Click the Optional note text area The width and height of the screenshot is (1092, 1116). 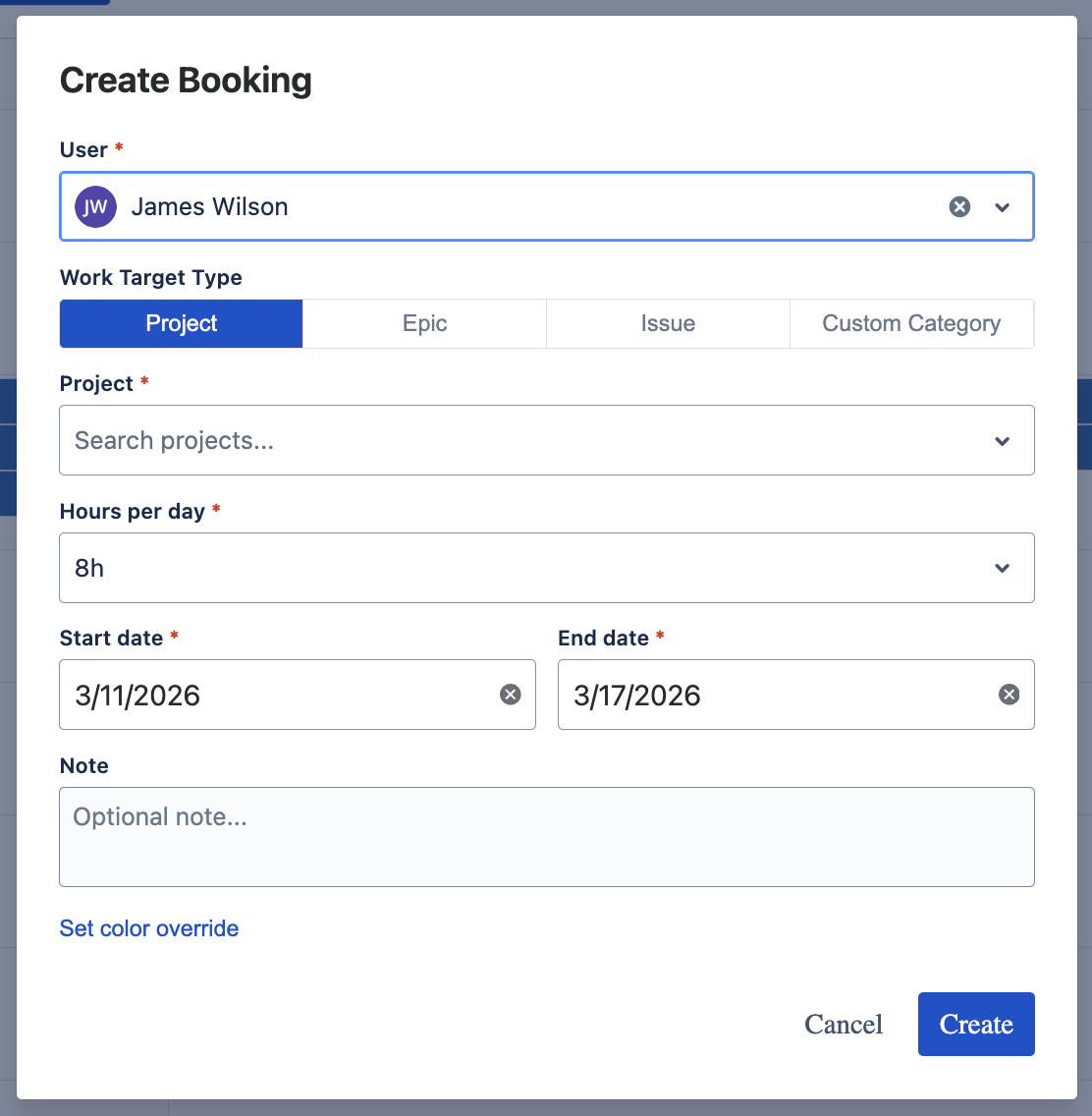(547, 836)
